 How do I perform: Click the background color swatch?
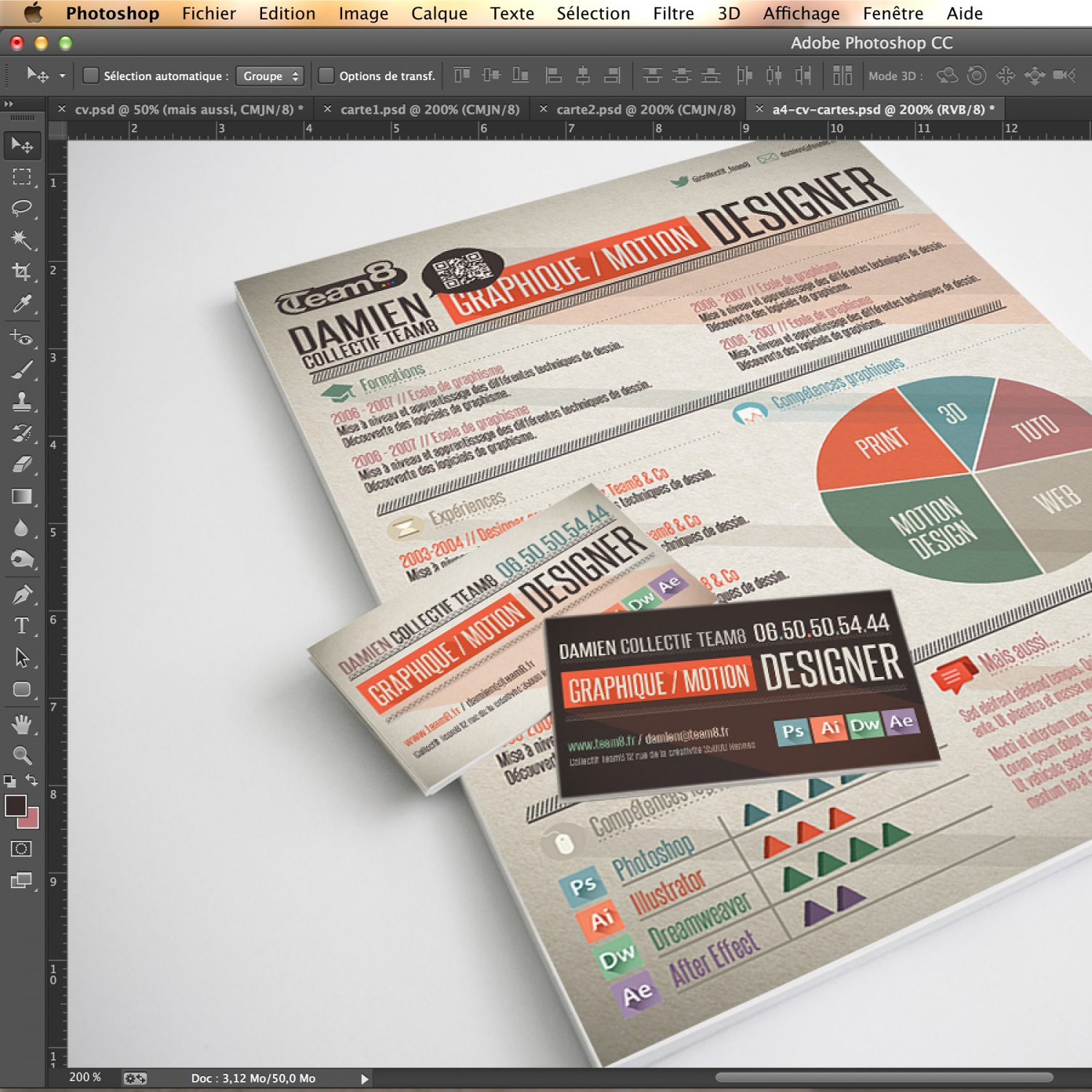32,820
